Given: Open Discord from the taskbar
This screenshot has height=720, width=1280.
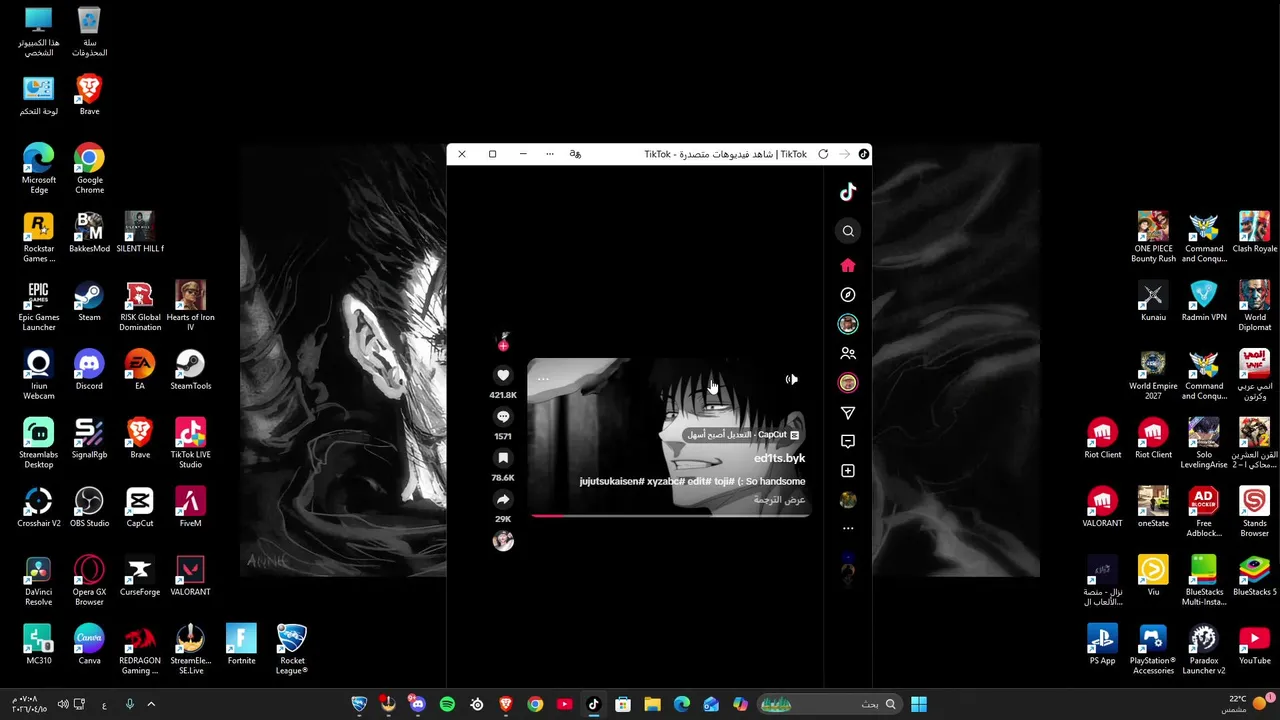Looking at the screenshot, I should click(417, 704).
